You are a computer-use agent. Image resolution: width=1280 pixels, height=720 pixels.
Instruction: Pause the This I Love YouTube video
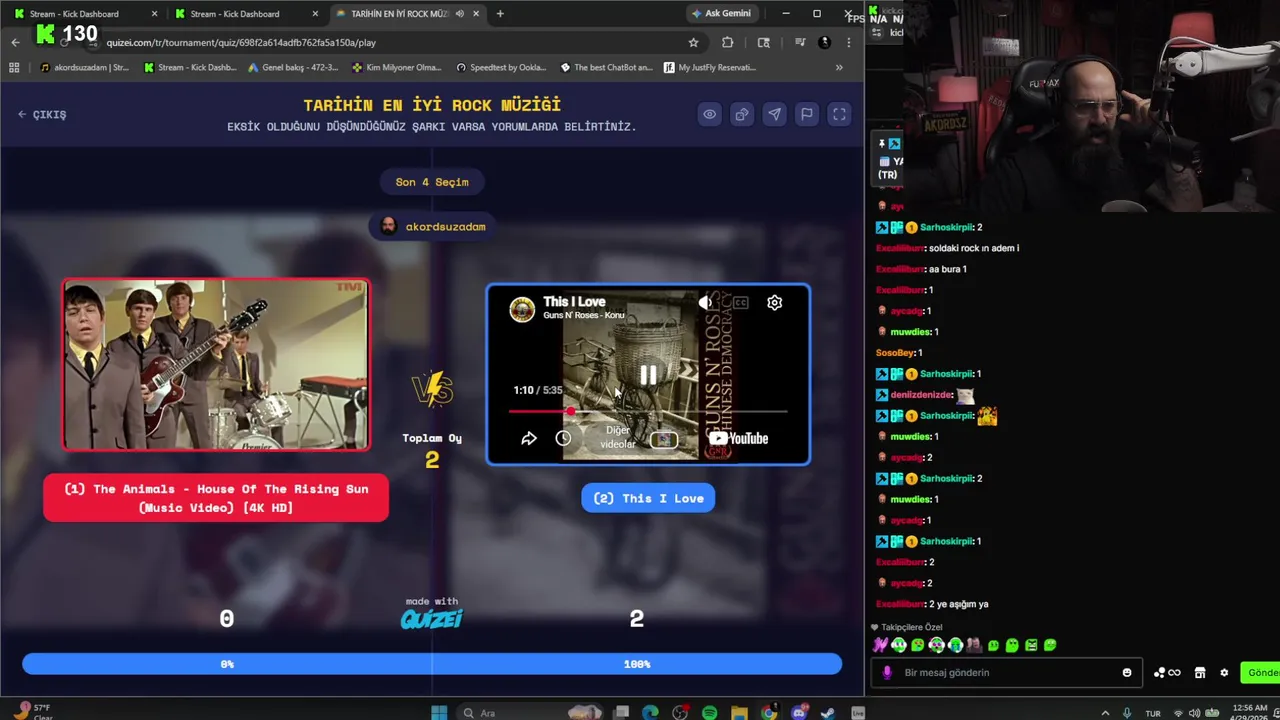click(648, 375)
